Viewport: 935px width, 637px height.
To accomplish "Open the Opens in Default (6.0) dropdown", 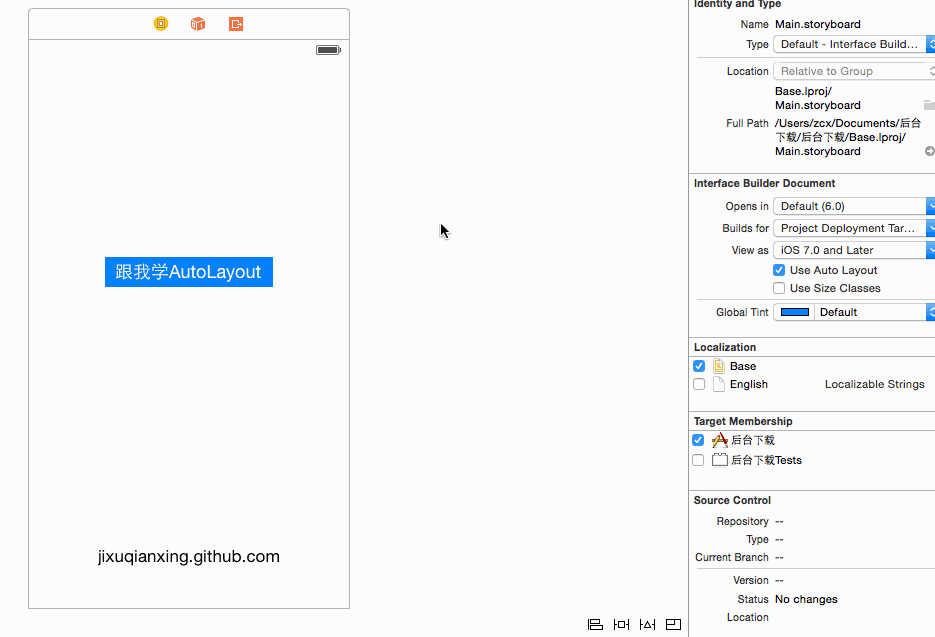I will pyautogui.click(x=853, y=206).
